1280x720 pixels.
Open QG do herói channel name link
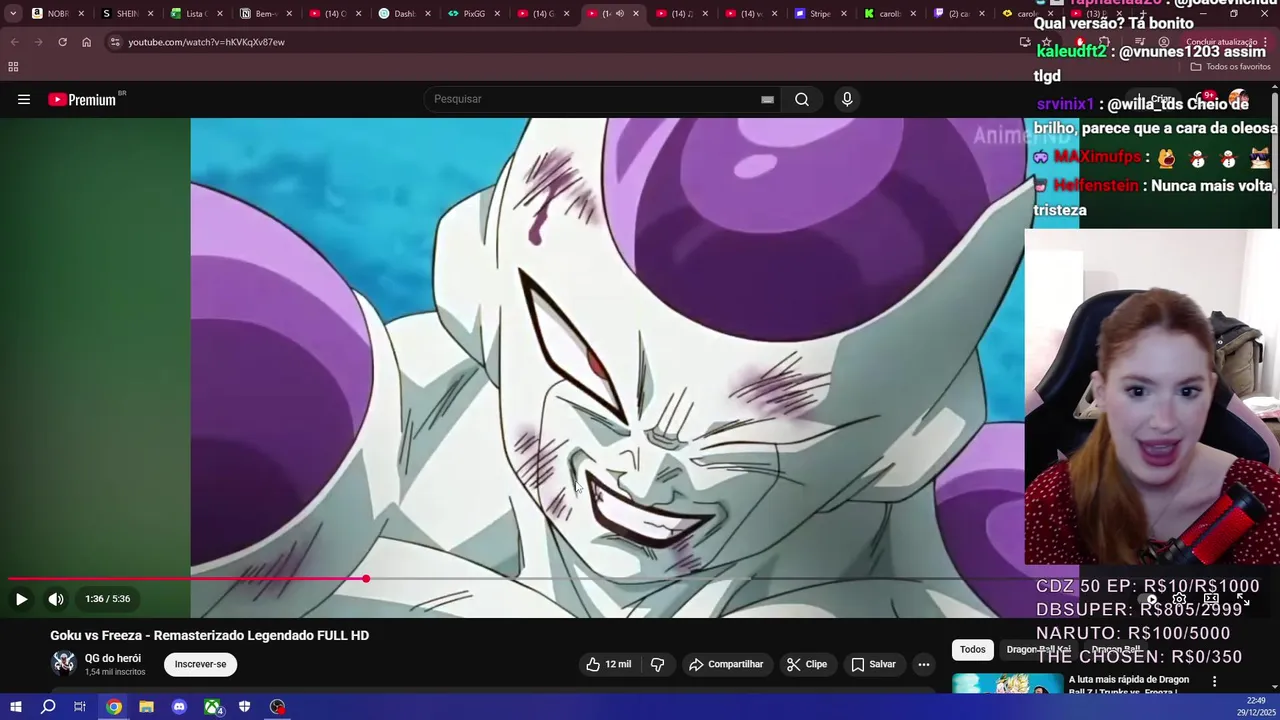[113, 658]
